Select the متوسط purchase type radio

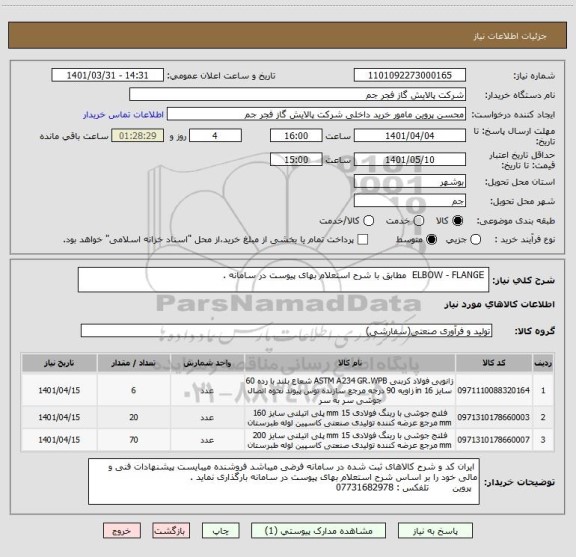[x=431, y=240]
